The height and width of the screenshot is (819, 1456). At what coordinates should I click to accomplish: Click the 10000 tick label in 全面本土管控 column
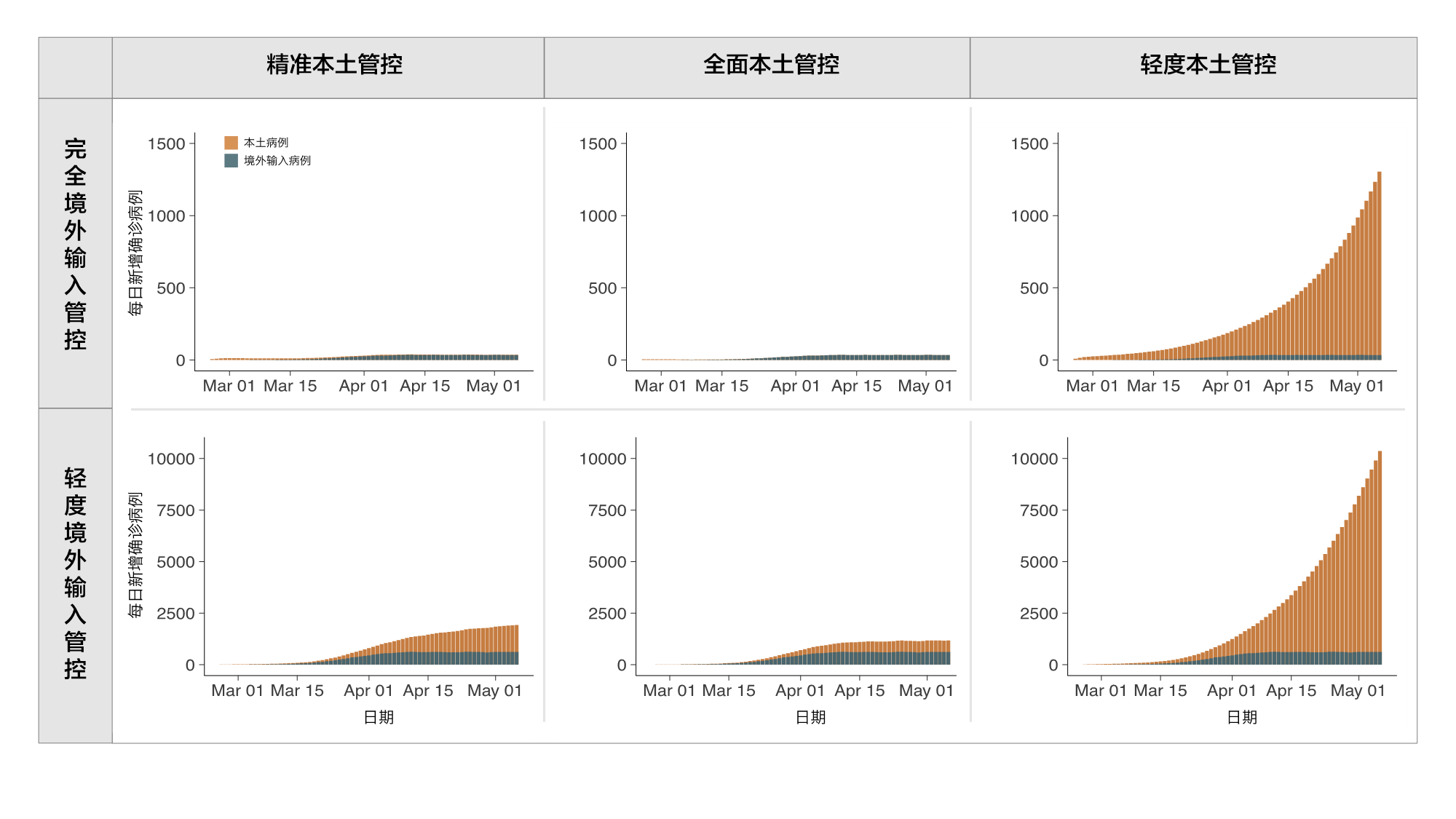(x=603, y=459)
